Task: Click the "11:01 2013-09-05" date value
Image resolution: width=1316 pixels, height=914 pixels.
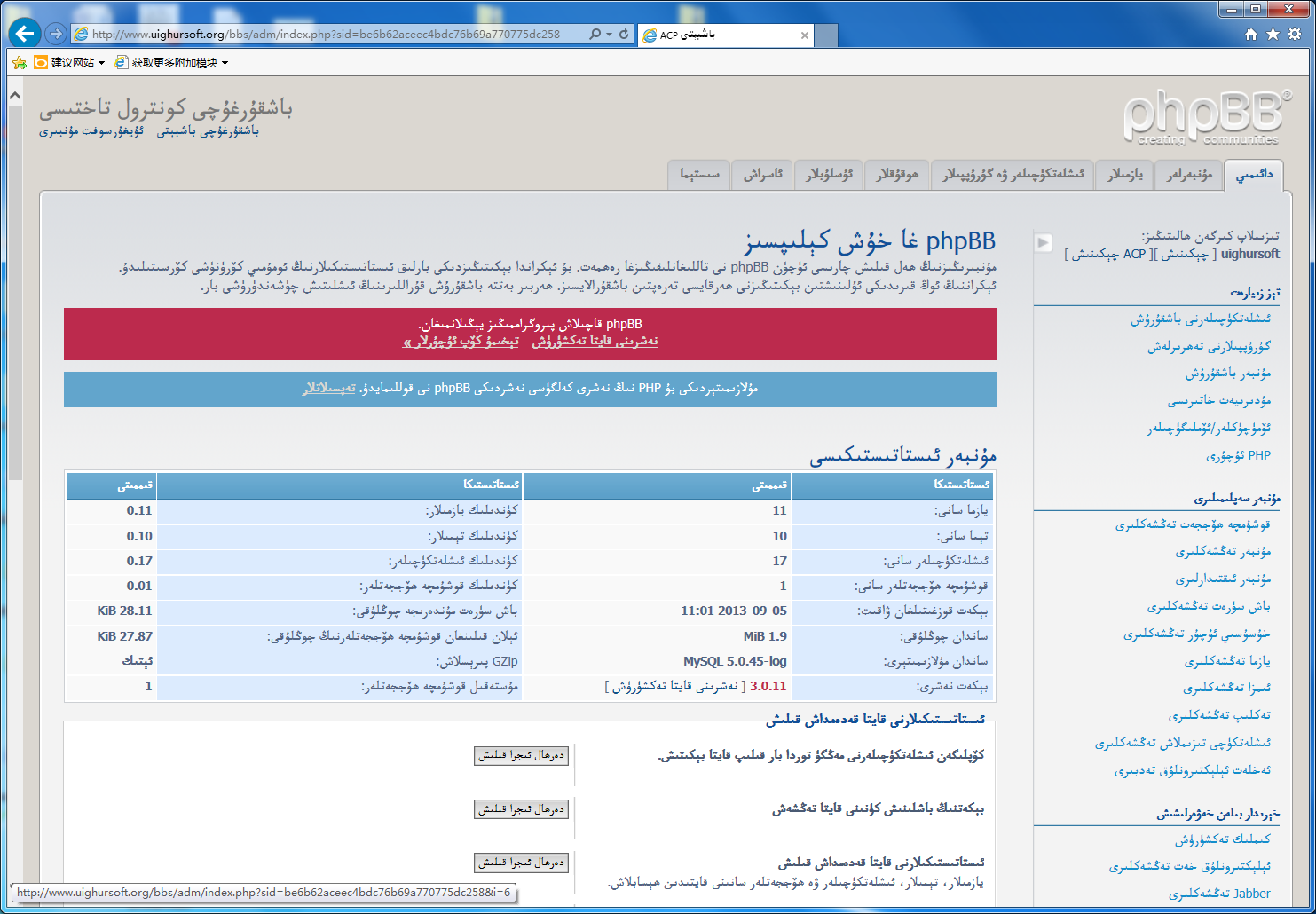Action: pyautogui.click(x=734, y=611)
